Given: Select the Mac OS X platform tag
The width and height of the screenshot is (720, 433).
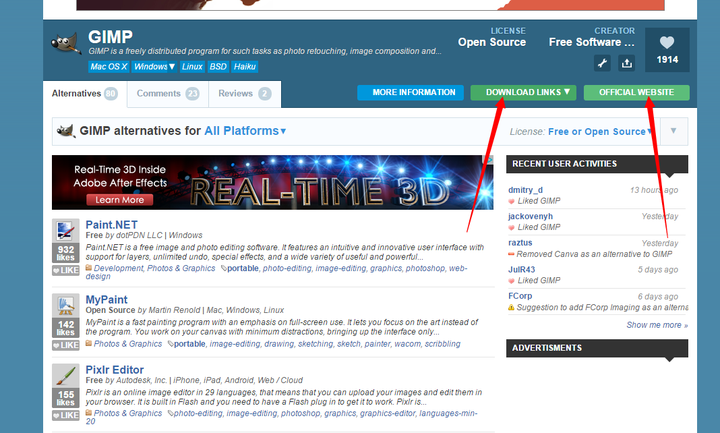Looking at the screenshot, I should pos(109,67).
